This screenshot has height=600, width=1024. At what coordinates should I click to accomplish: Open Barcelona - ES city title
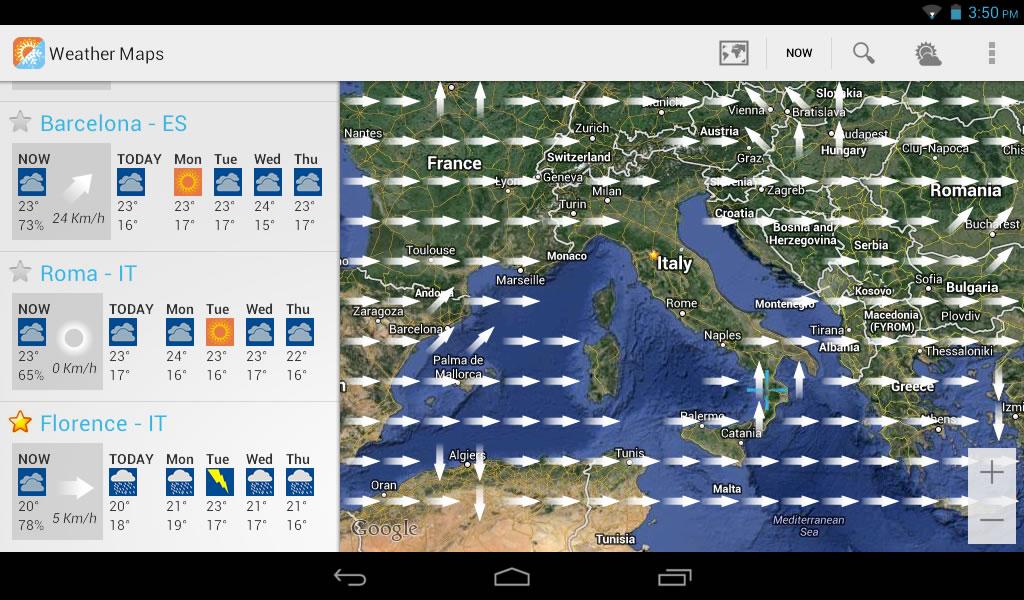(114, 123)
